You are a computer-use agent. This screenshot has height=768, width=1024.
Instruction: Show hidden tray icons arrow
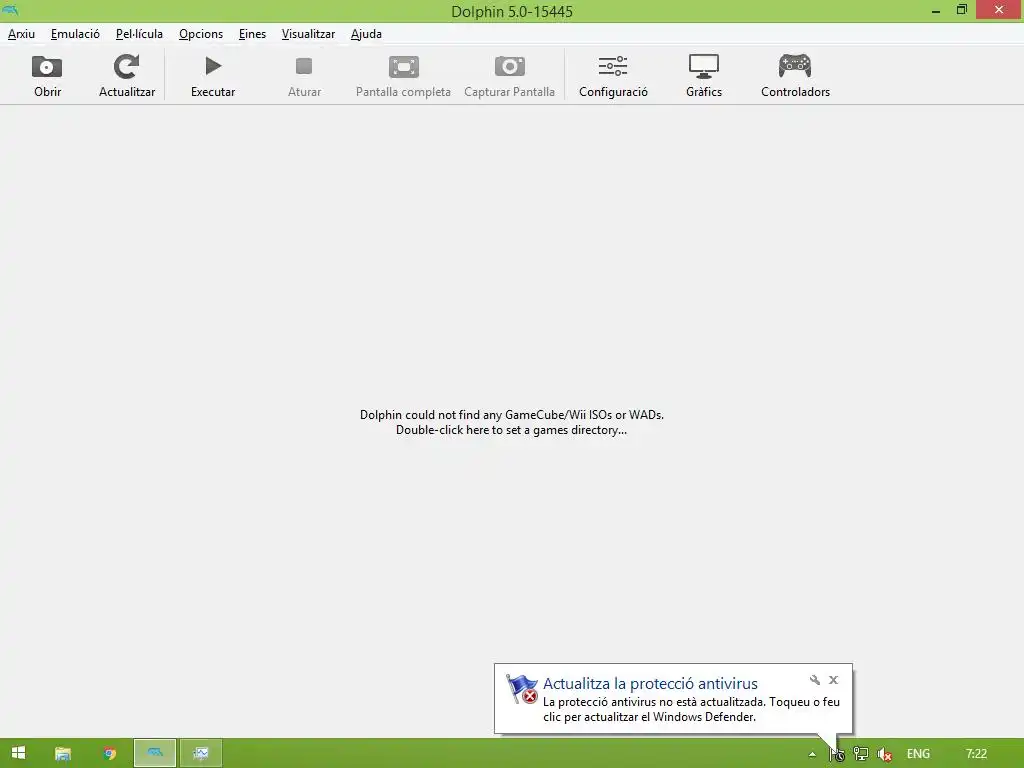pyautogui.click(x=812, y=754)
